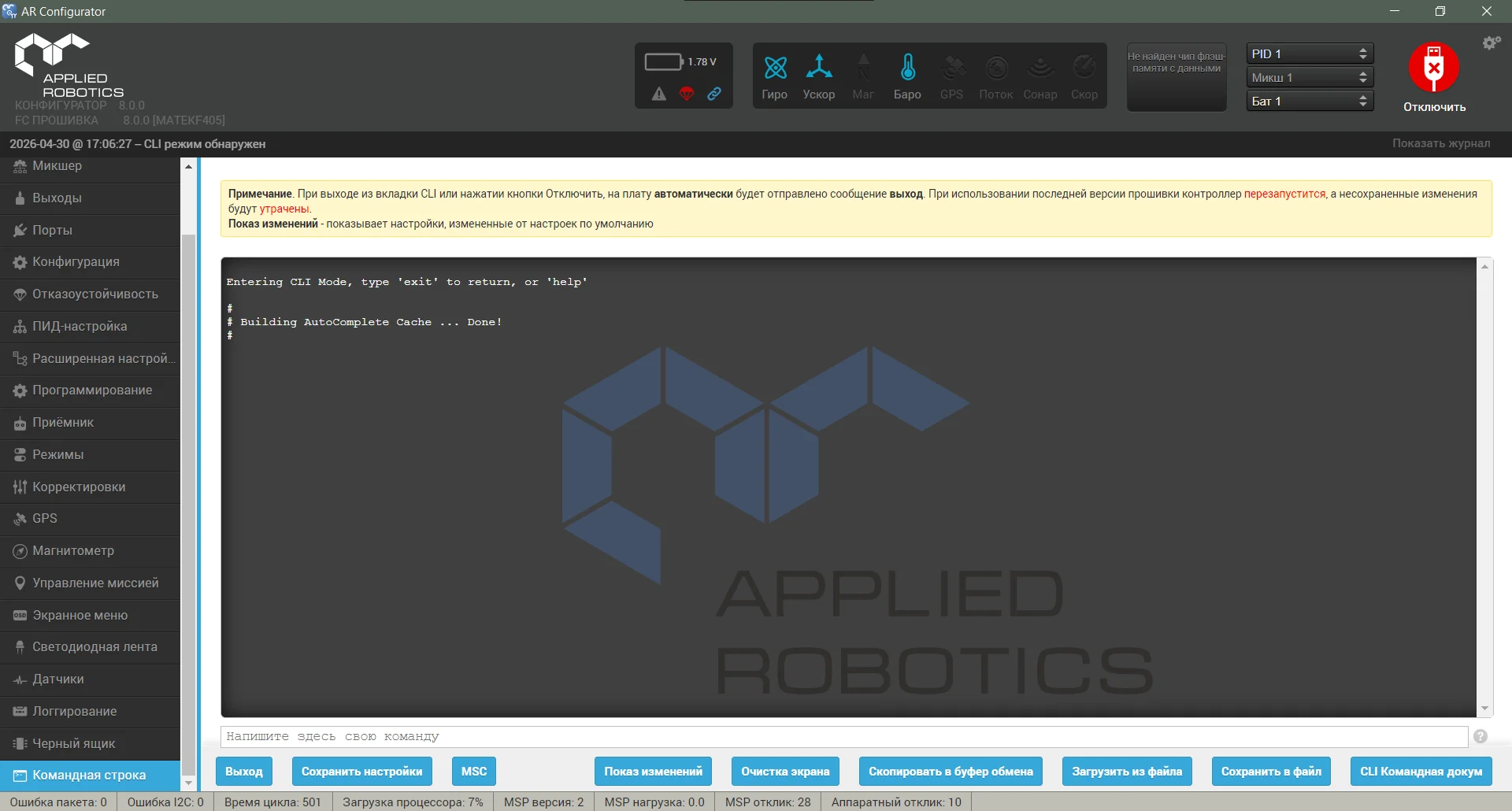Open the Корректировки tab
The height and width of the screenshot is (811, 1512).
90,487
